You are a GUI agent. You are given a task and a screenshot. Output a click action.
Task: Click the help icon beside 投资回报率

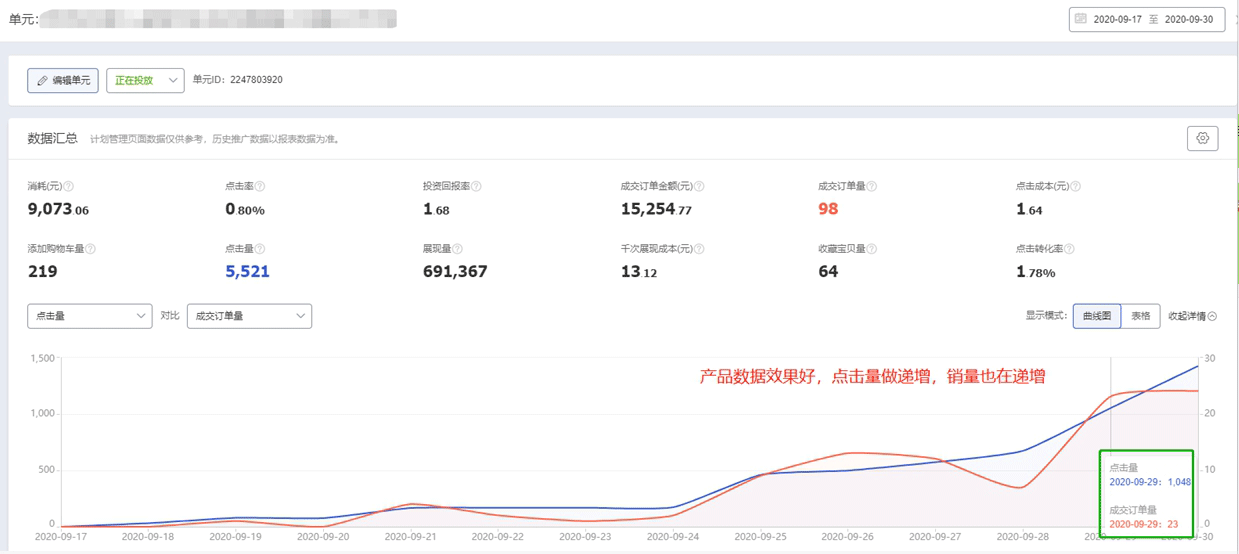(477, 186)
